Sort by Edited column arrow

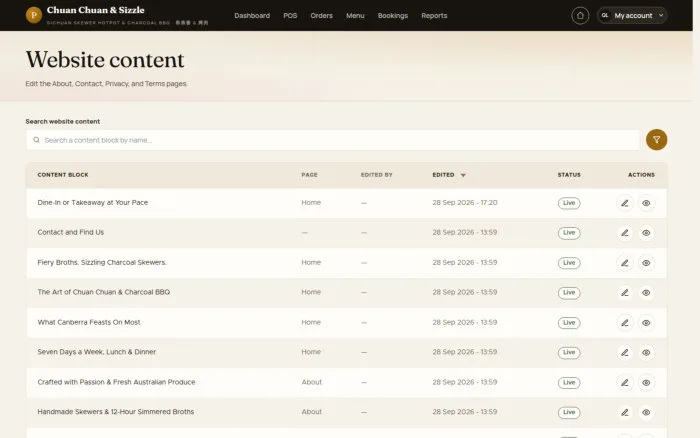[x=463, y=175]
